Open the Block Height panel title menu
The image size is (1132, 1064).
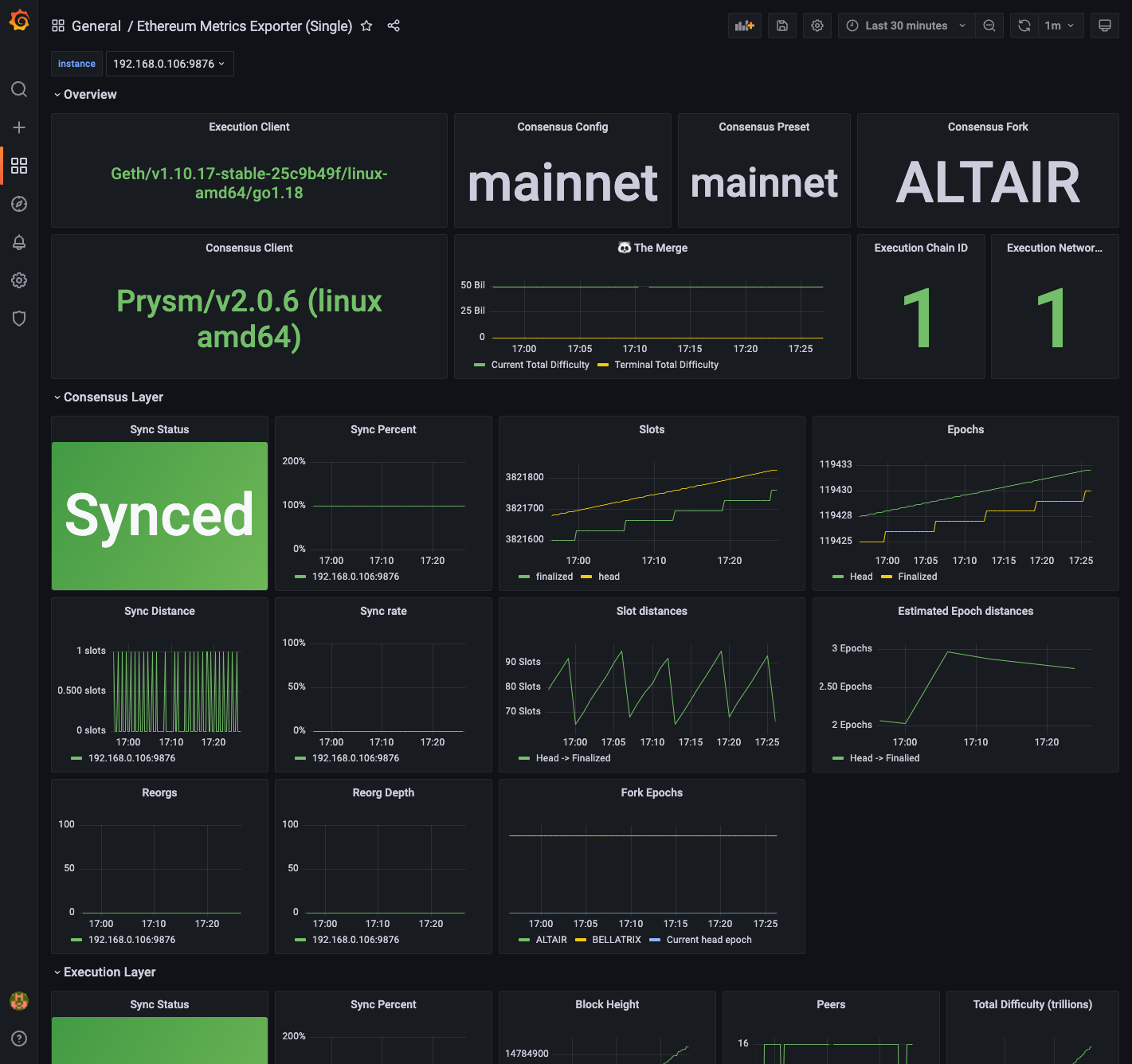(607, 1004)
